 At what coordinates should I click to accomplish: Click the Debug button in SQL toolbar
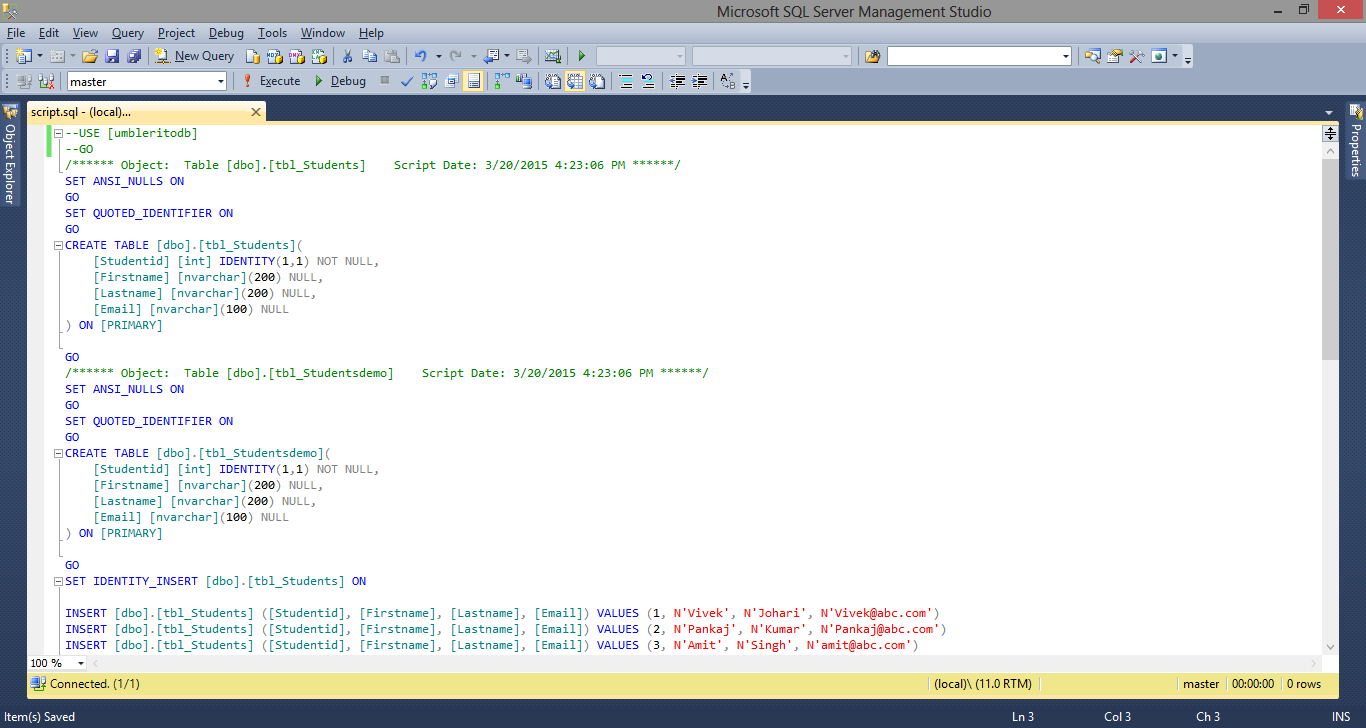340,81
